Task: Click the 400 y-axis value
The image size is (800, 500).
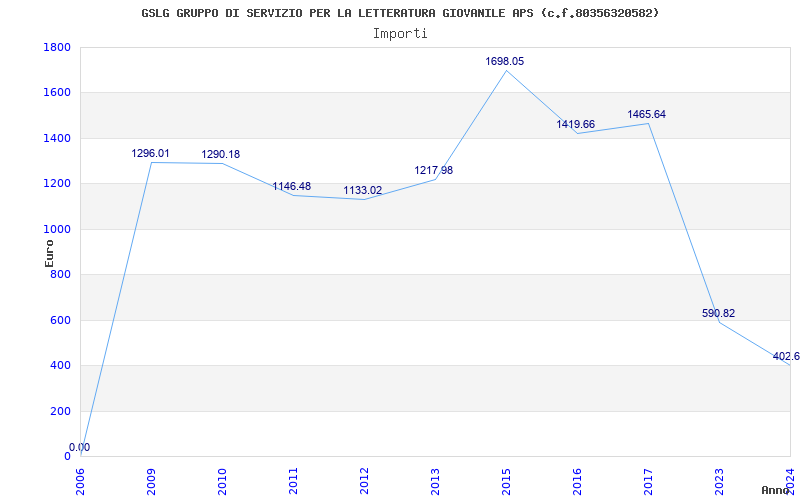Action: coord(61,366)
